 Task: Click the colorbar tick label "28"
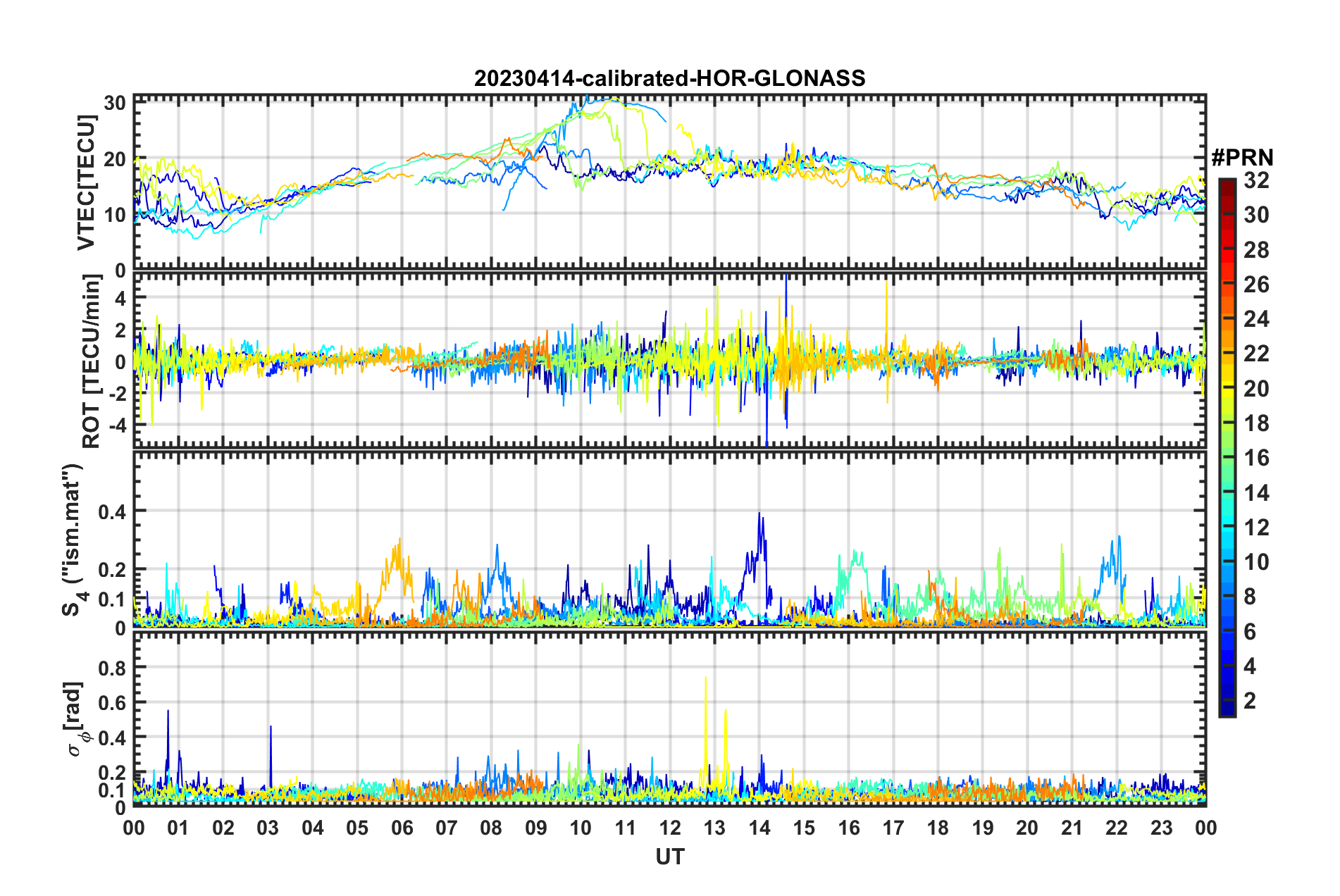1256,249
